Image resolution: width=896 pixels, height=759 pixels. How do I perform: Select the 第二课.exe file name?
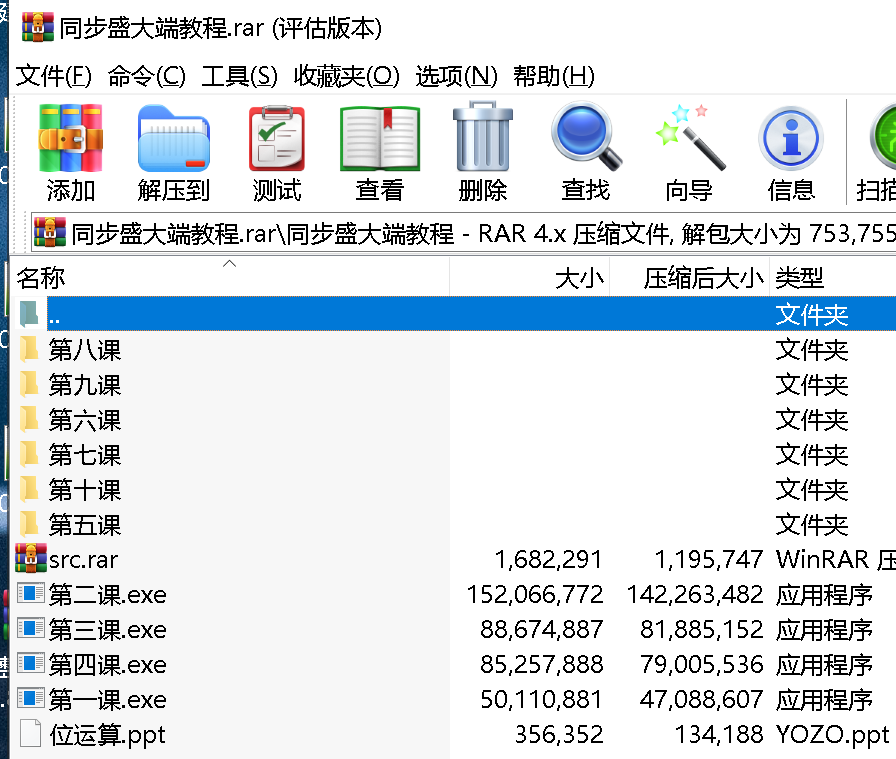click(107, 594)
